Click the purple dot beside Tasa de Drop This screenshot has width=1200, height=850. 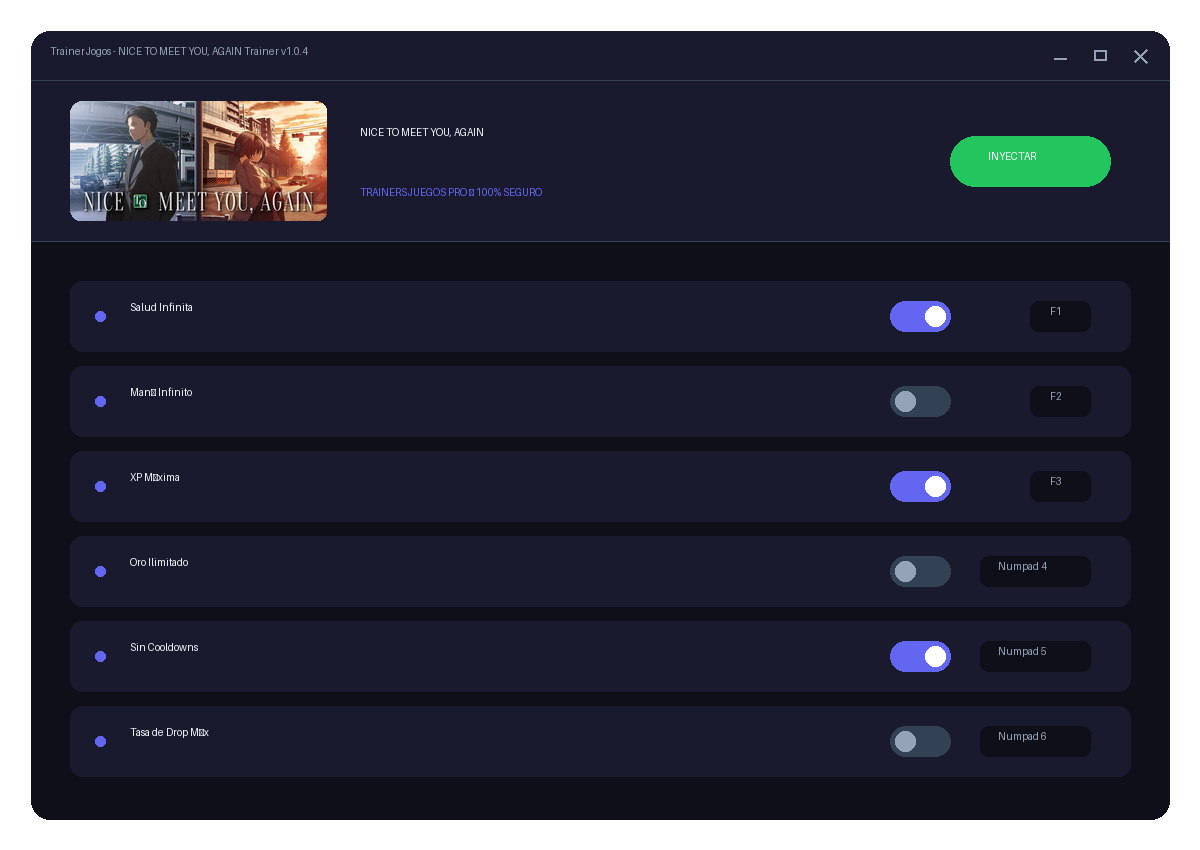pos(100,741)
